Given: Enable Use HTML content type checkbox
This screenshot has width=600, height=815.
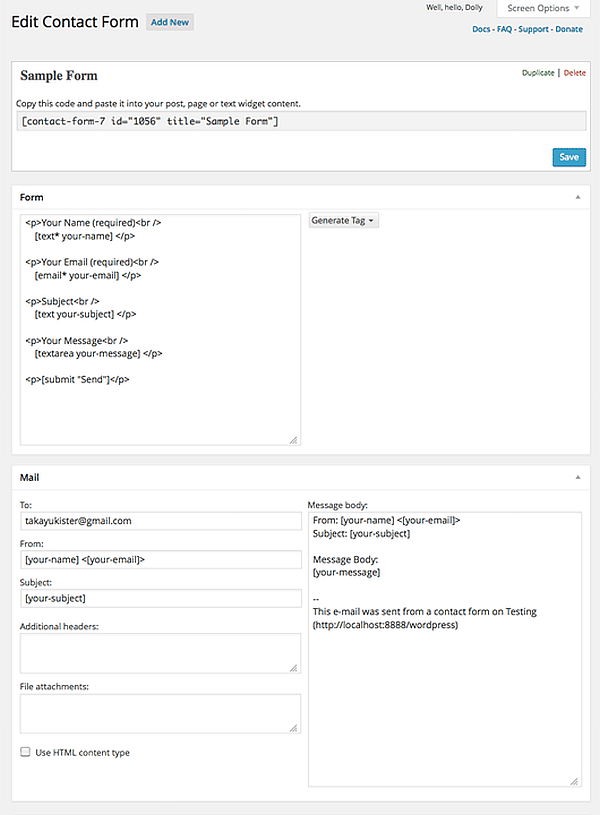Looking at the screenshot, I should point(25,752).
